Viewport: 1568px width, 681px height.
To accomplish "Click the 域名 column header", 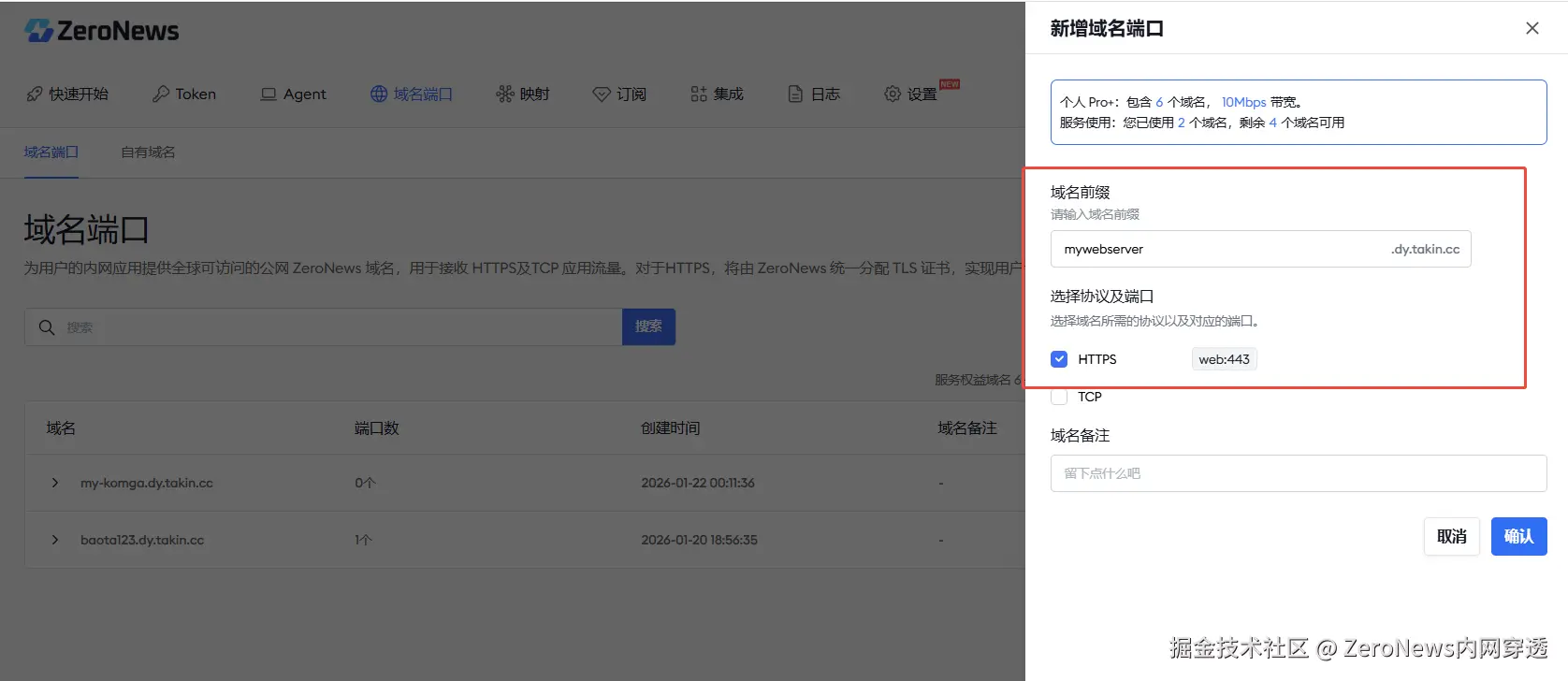I will (61, 427).
